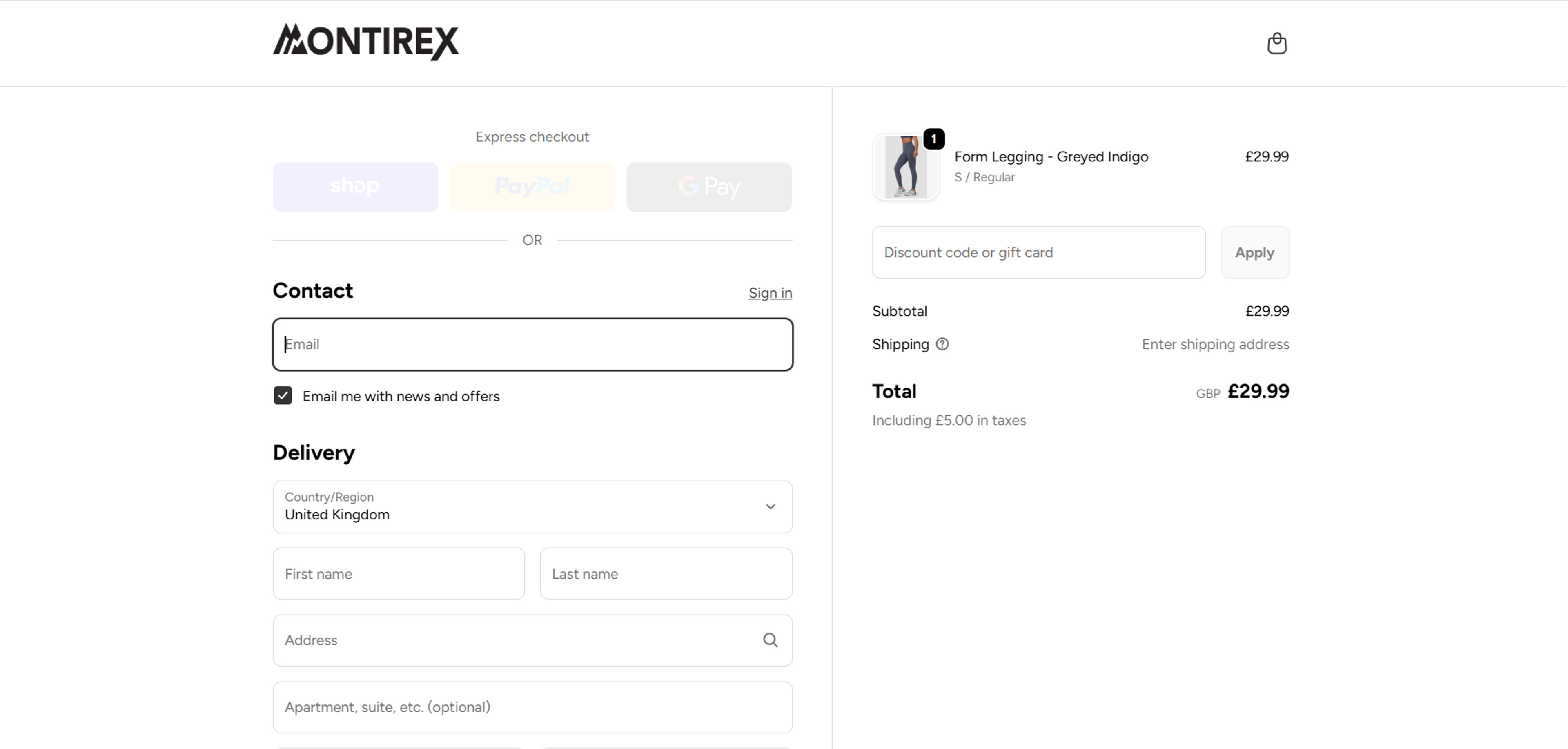
Task: Click the Montirex logo
Action: click(x=366, y=42)
